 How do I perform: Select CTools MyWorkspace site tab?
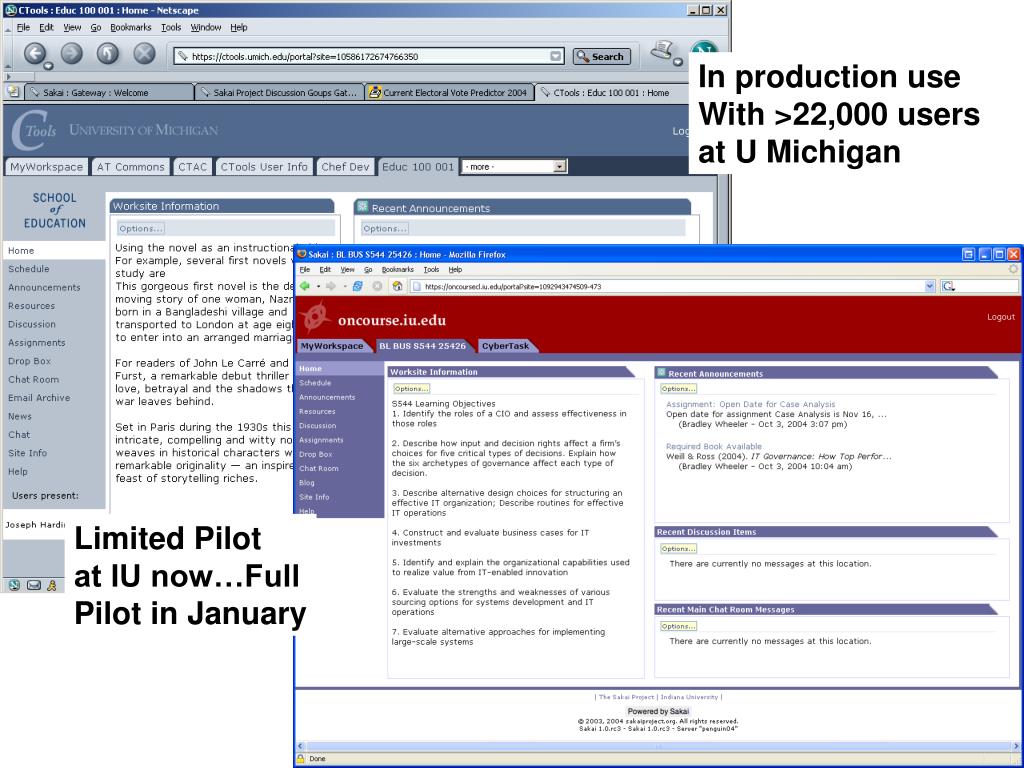tap(46, 167)
